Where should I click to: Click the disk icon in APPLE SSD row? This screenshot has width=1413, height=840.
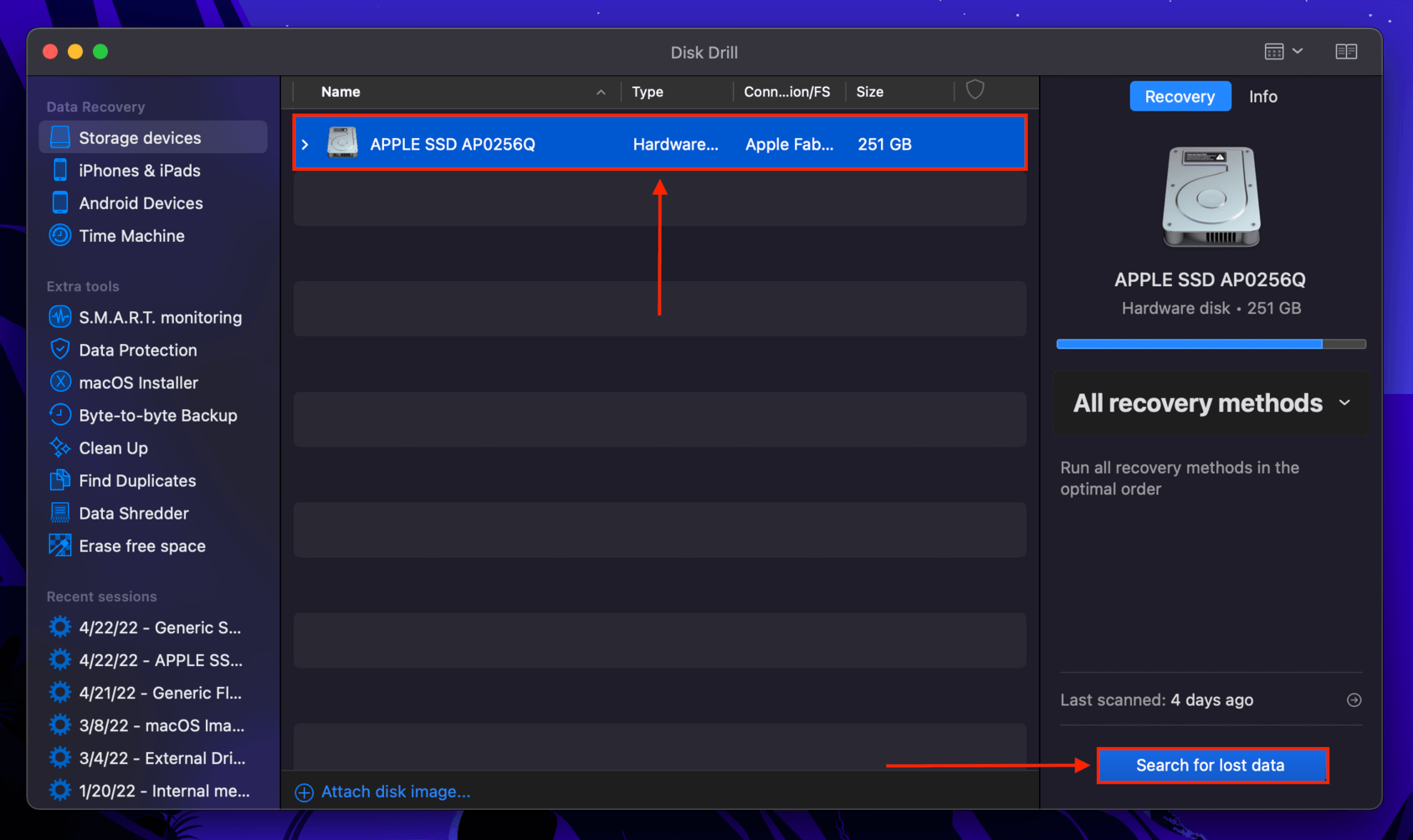[x=342, y=143]
